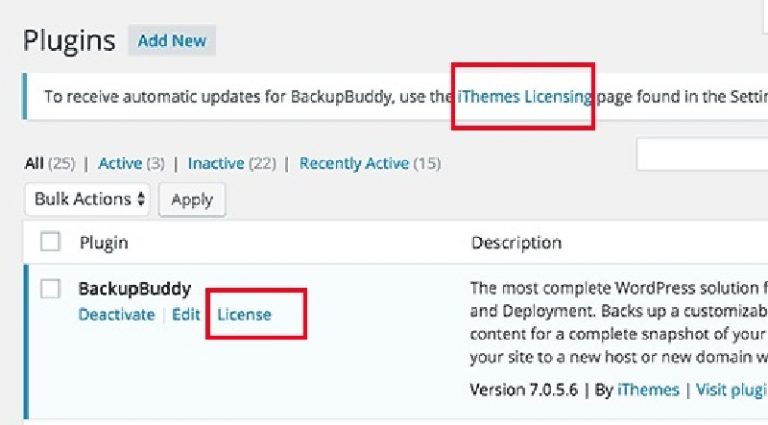Open the BackupBuddy License link
Image resolution: width=768 pixels, height=425 pixels.
[x=244, y=314]
